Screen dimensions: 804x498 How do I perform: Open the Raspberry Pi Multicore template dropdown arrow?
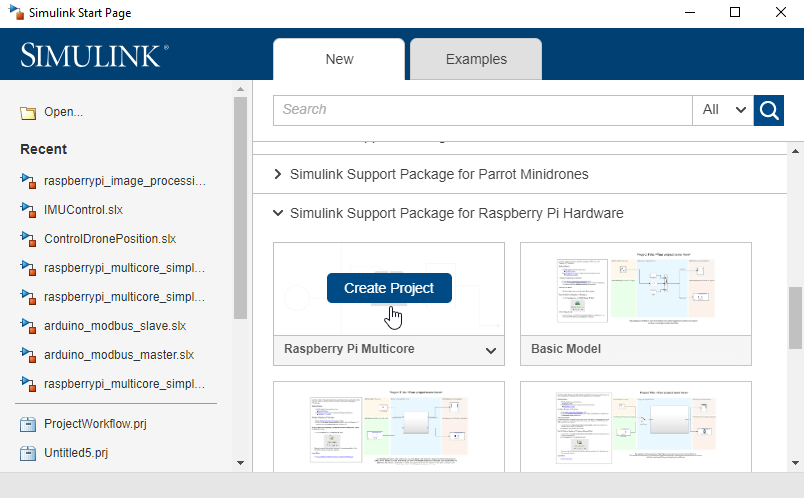(491, 350)
